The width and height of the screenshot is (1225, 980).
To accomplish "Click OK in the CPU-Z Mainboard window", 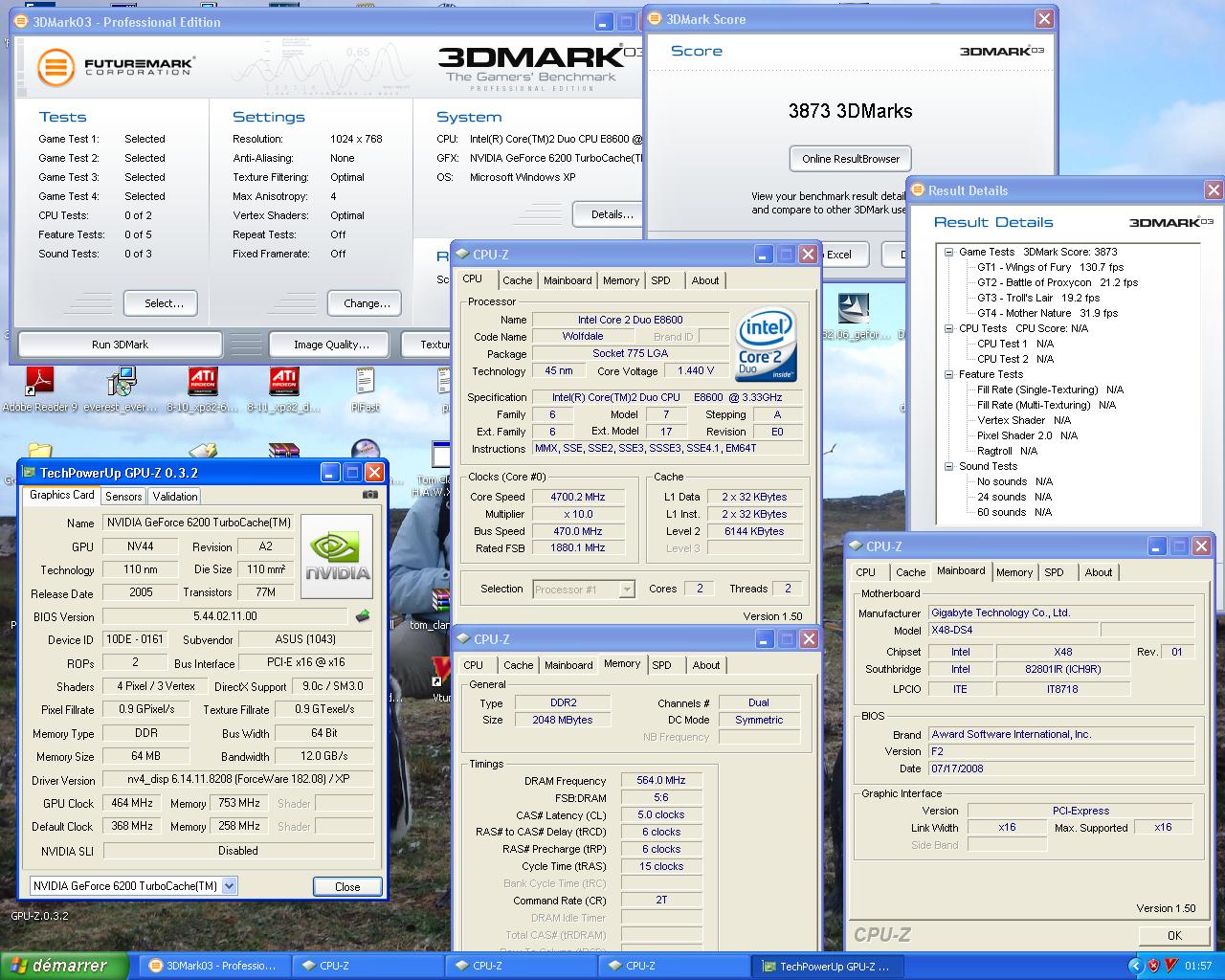I will point(1174,935).
